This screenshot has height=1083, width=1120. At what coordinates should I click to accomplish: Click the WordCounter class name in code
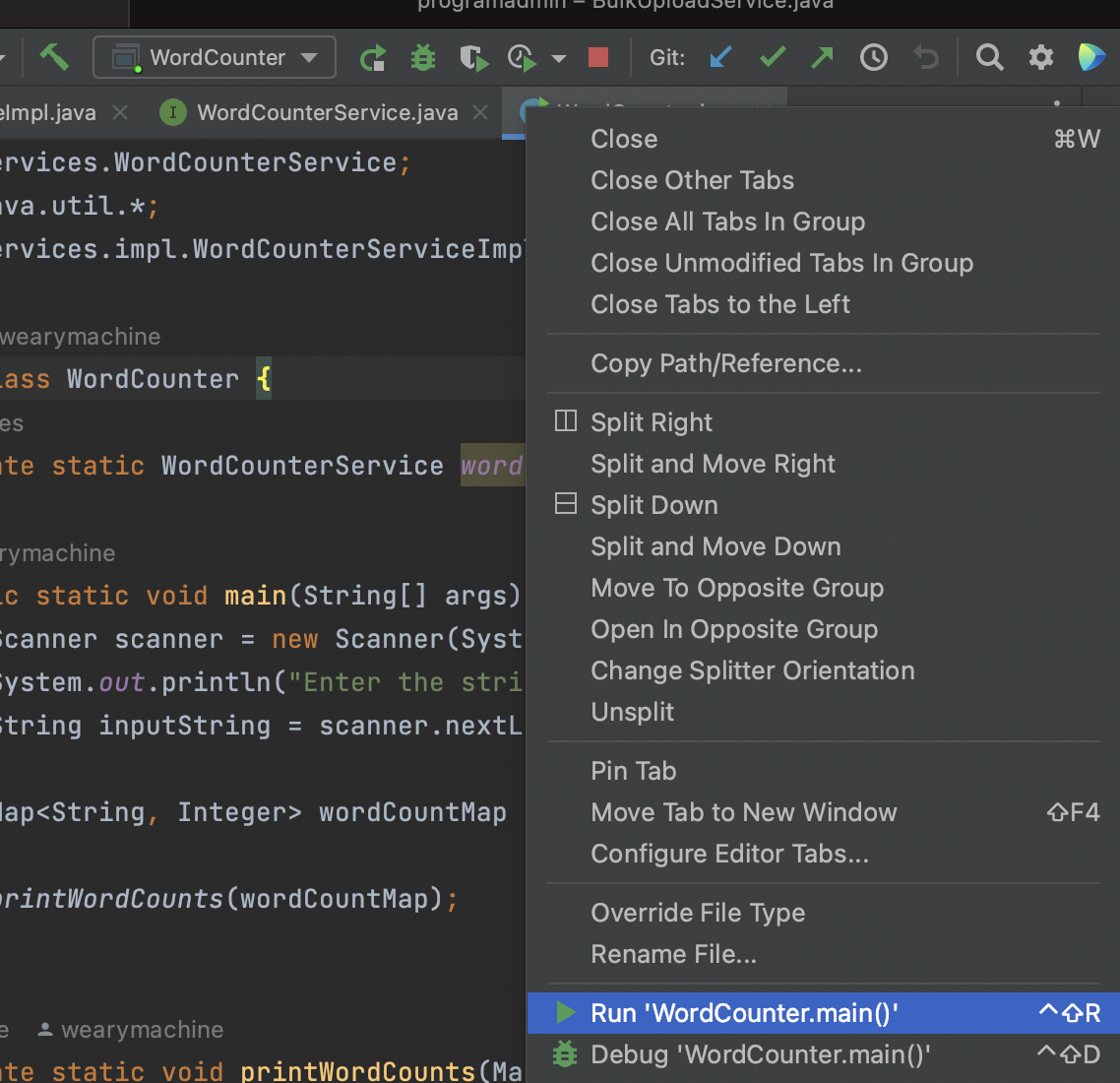pos(153,379)
